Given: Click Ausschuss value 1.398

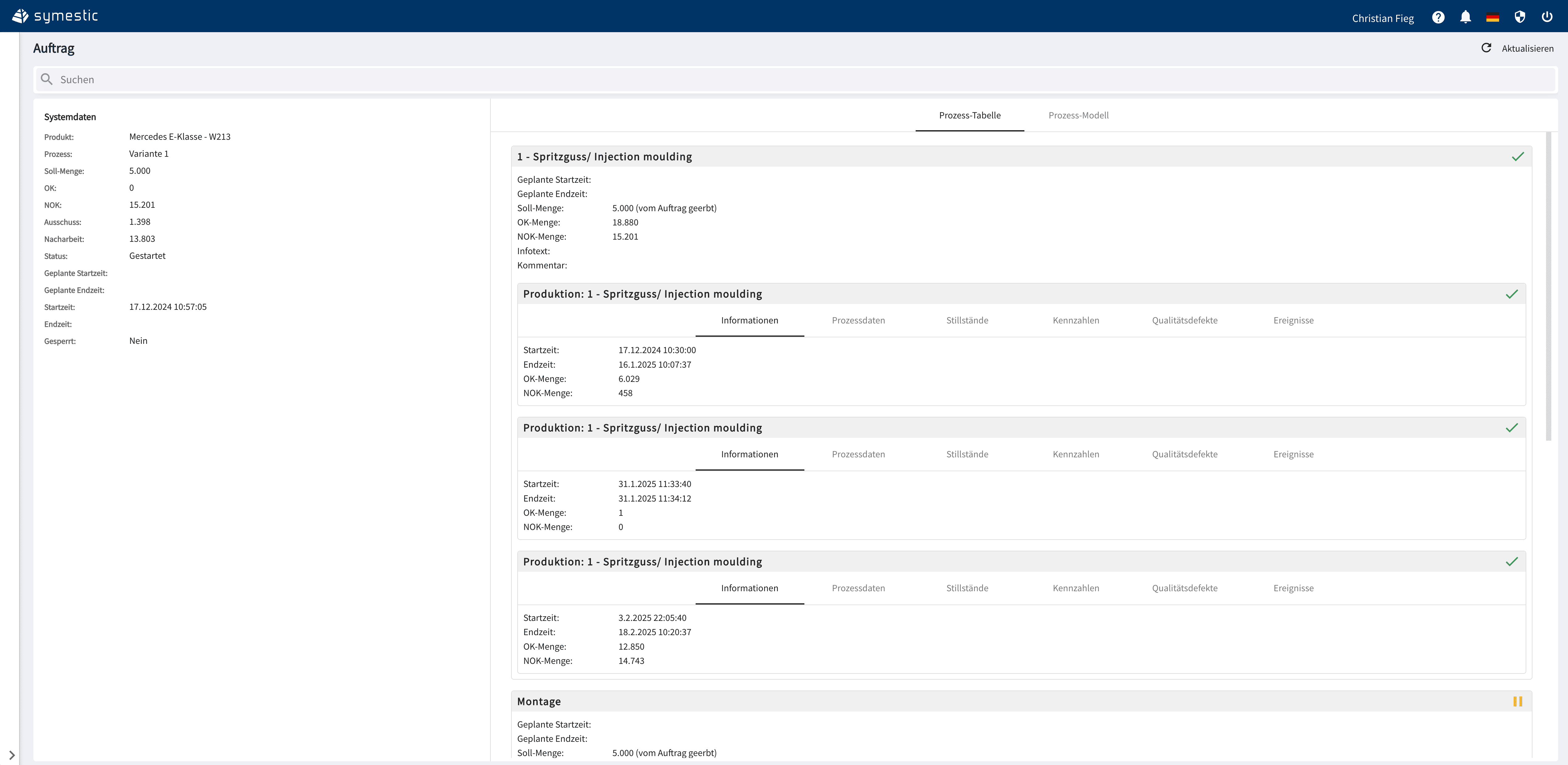Looking at the screenshot, I should tap(139, 222).
